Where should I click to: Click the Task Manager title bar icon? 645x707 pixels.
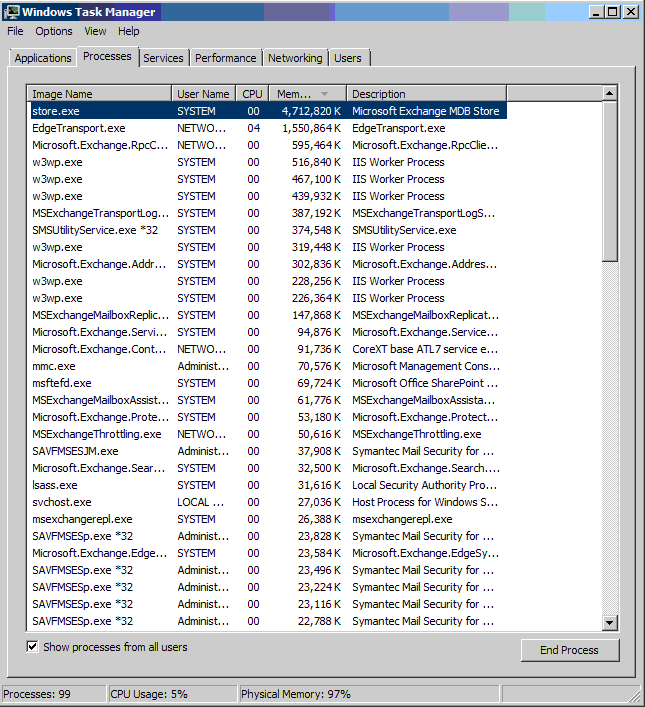click(x=12, y=12)
